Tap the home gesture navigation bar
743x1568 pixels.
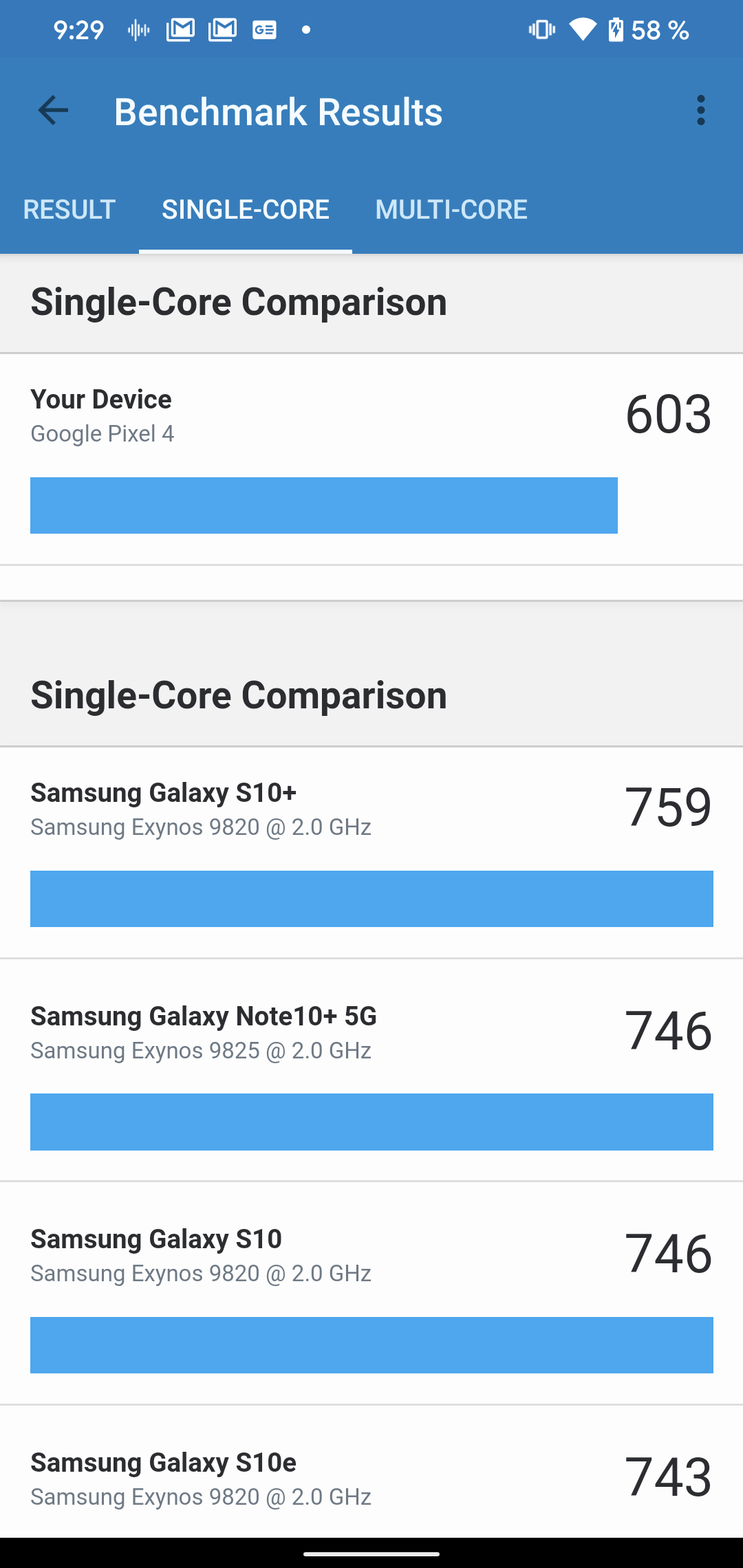(371, 1553)
